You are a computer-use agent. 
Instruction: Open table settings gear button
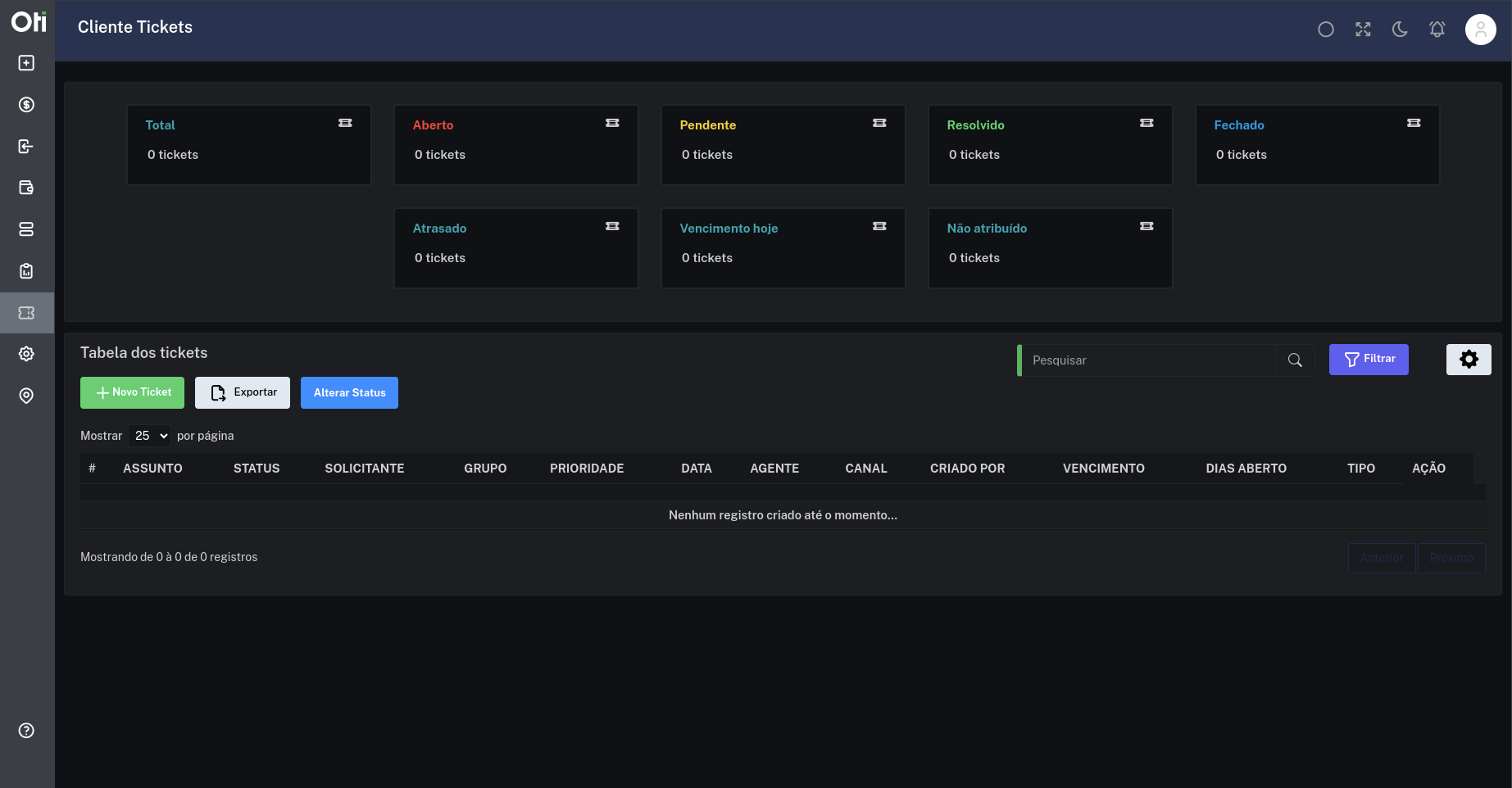(x=1469, y=360)
